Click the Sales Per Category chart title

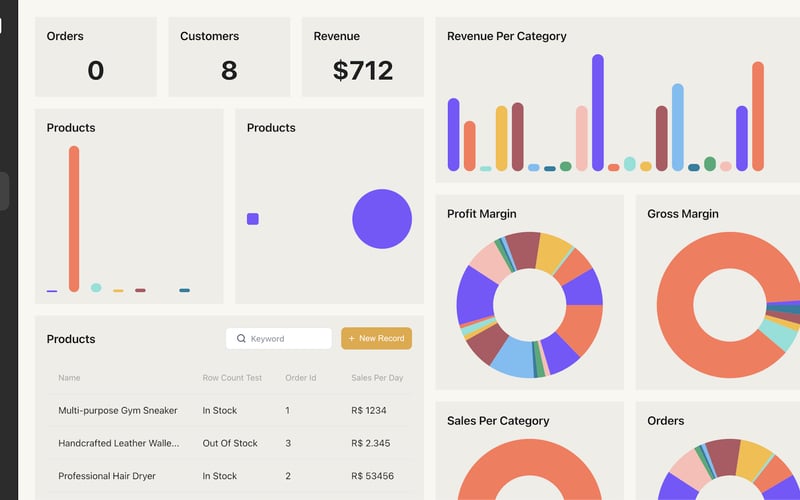pyautogui.click(x=498, y=420)
